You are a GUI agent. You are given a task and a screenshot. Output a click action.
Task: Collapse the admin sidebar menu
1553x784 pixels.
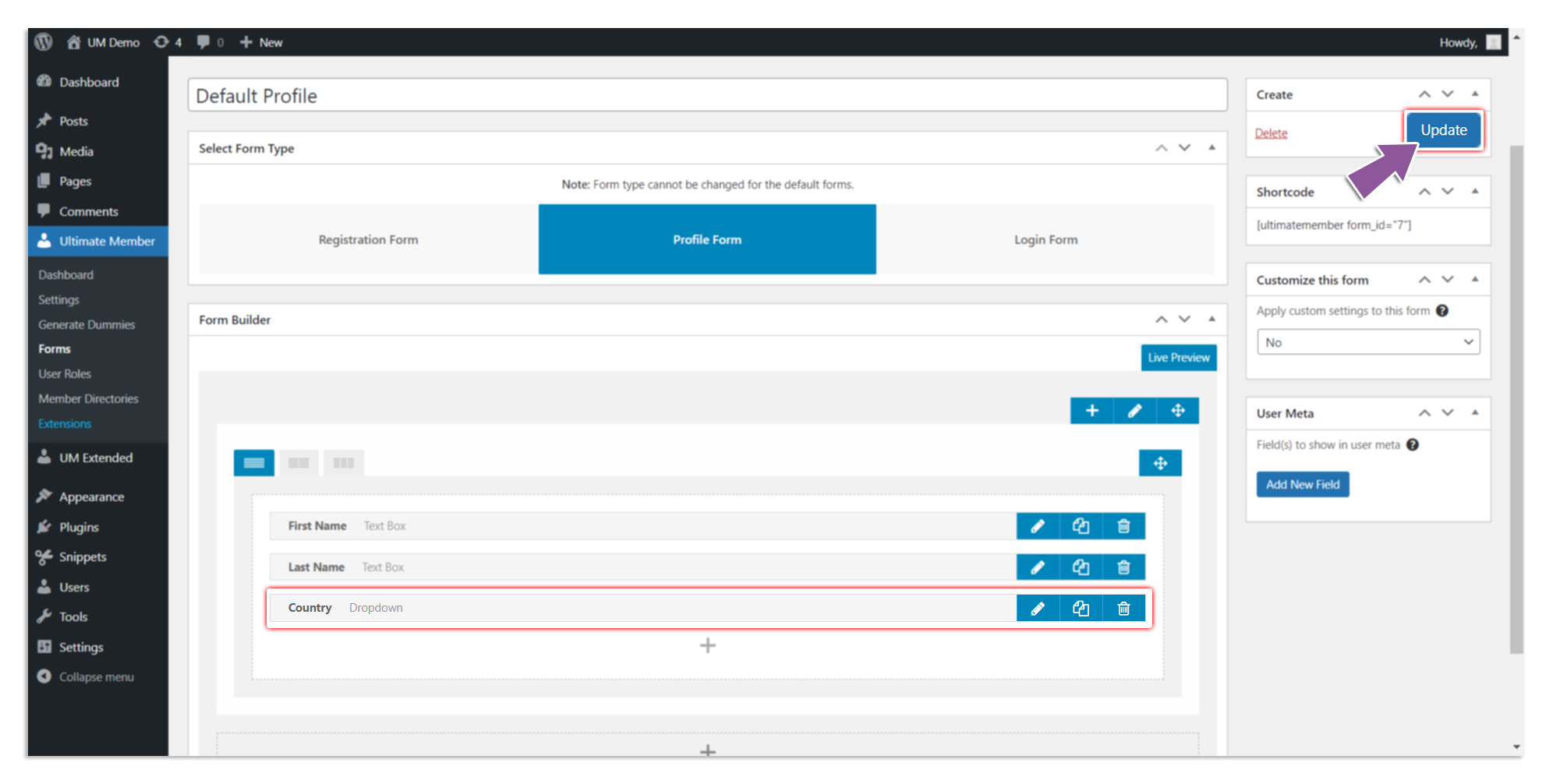[x=96, y=676]
